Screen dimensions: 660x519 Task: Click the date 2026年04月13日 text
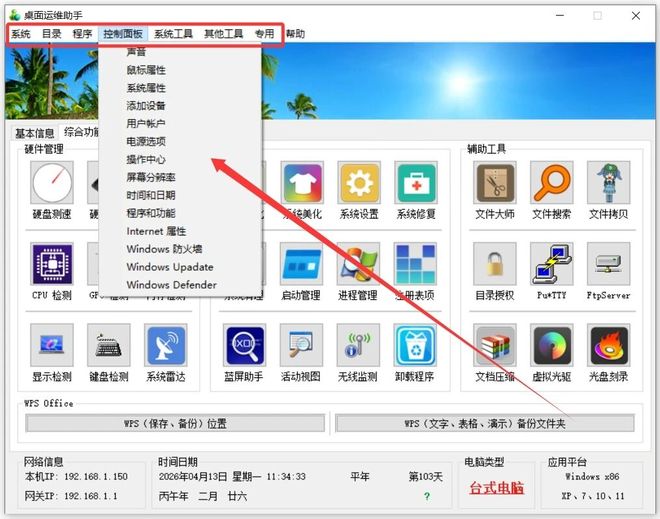coord(193,476)
